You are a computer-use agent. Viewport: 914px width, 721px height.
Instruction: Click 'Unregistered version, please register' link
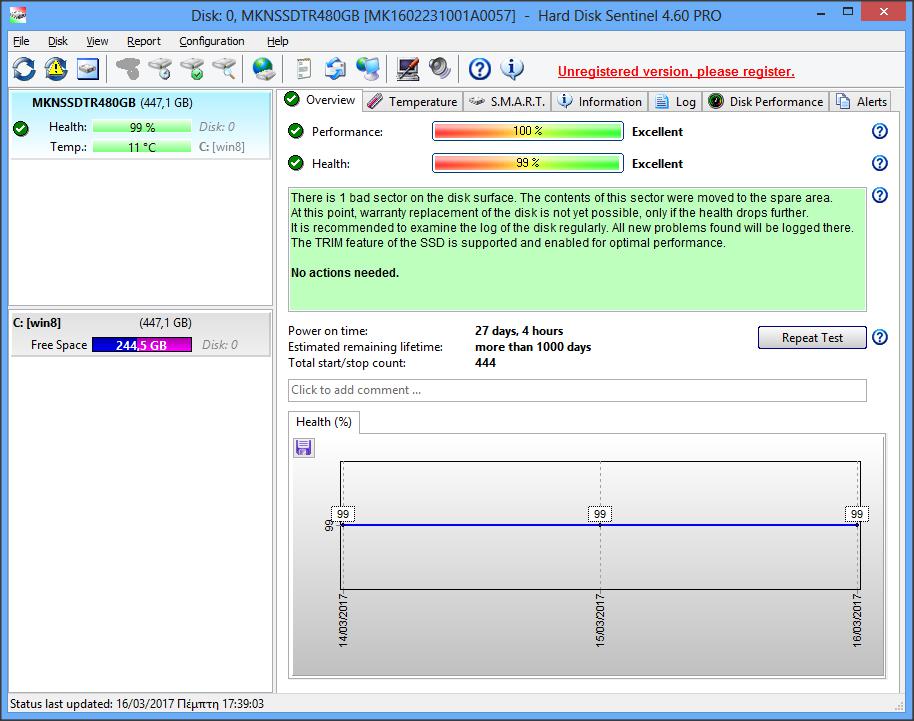click(676, 71)
